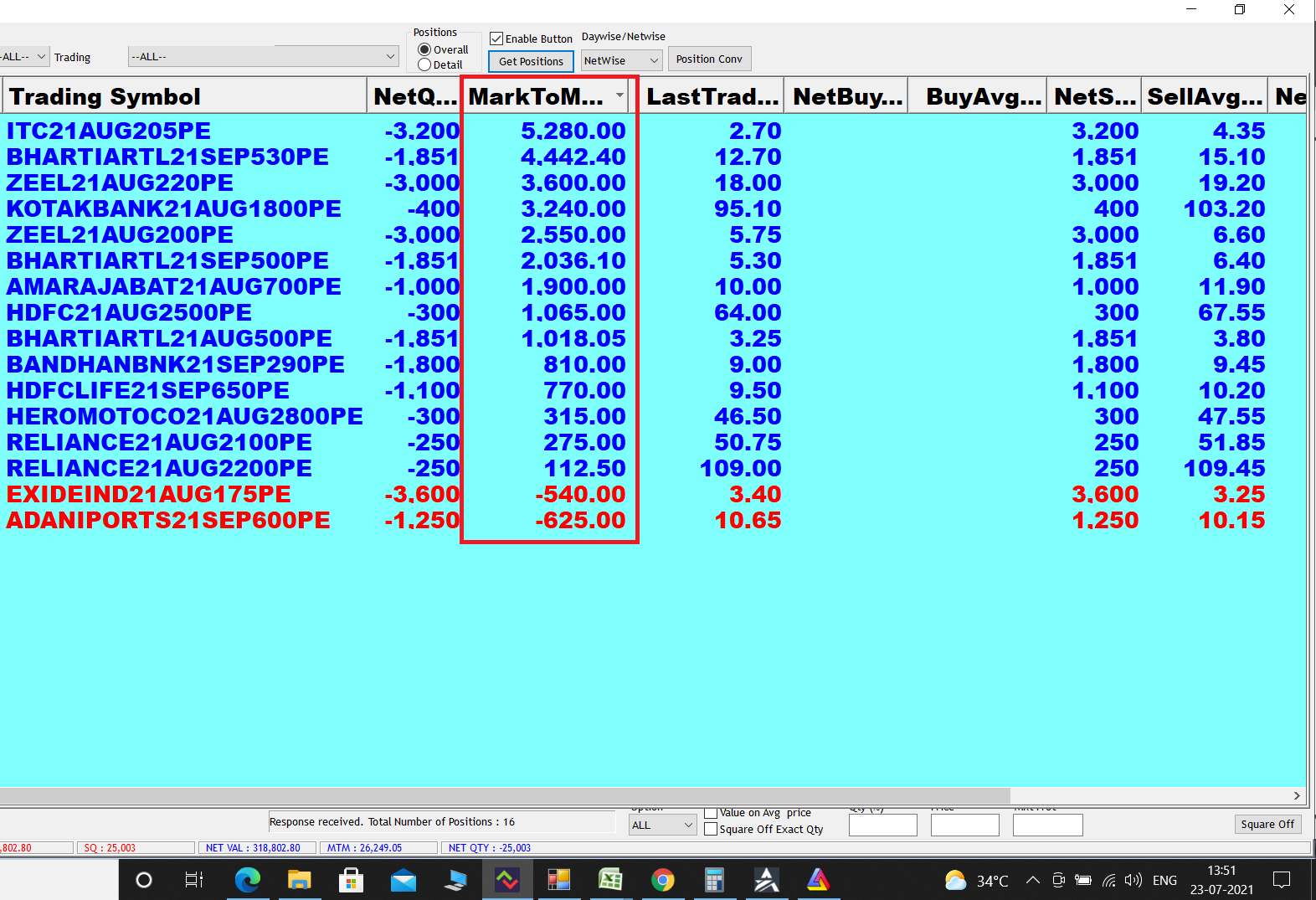Select the AMARAJABAT21AUG700PE position

[x=653, y=286]
